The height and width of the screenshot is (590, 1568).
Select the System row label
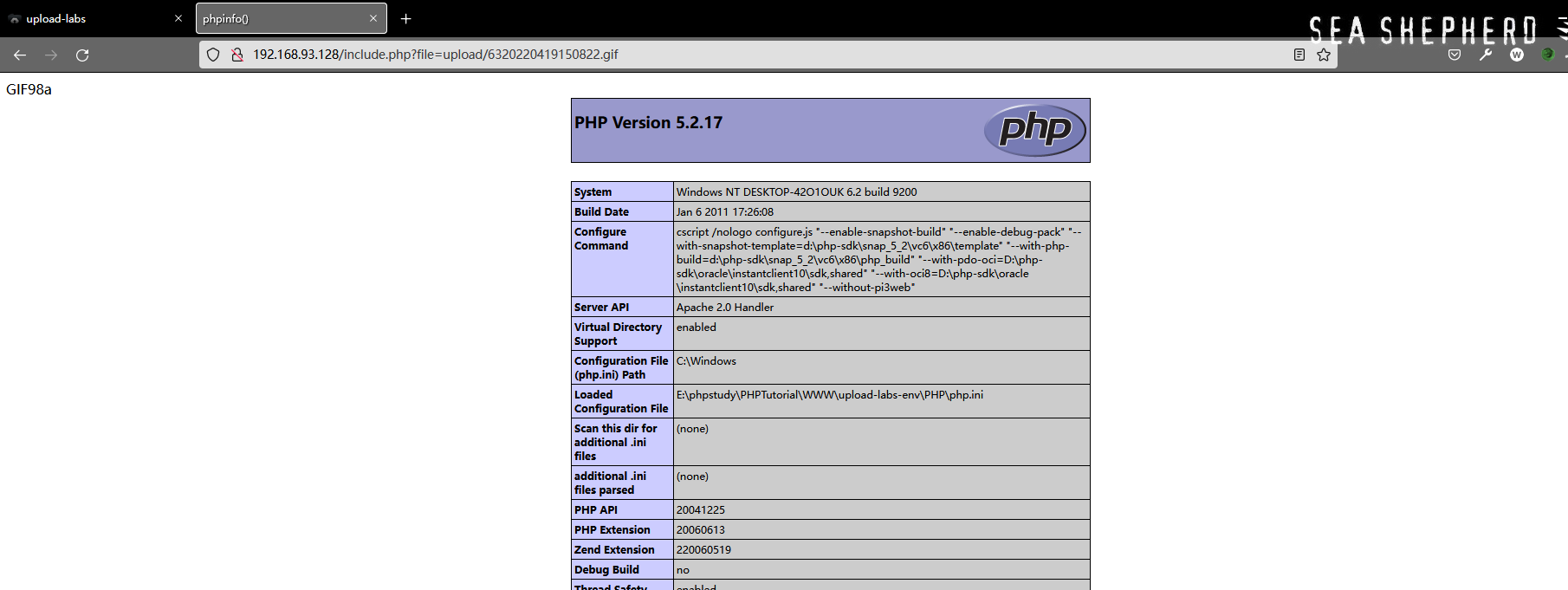point(593,192)
